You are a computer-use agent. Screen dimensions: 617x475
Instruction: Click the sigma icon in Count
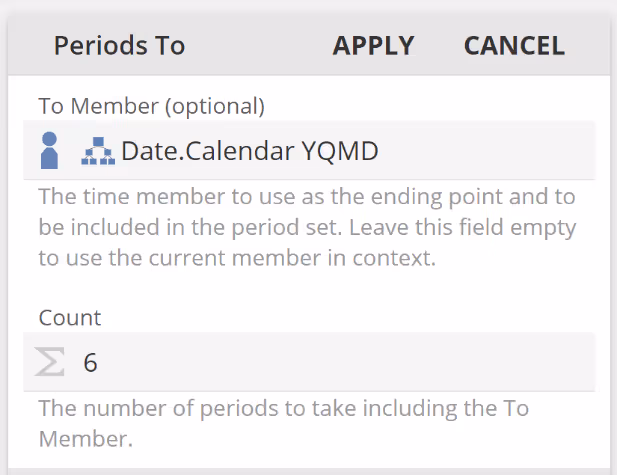pyautogui.click(x=50, y=362)
